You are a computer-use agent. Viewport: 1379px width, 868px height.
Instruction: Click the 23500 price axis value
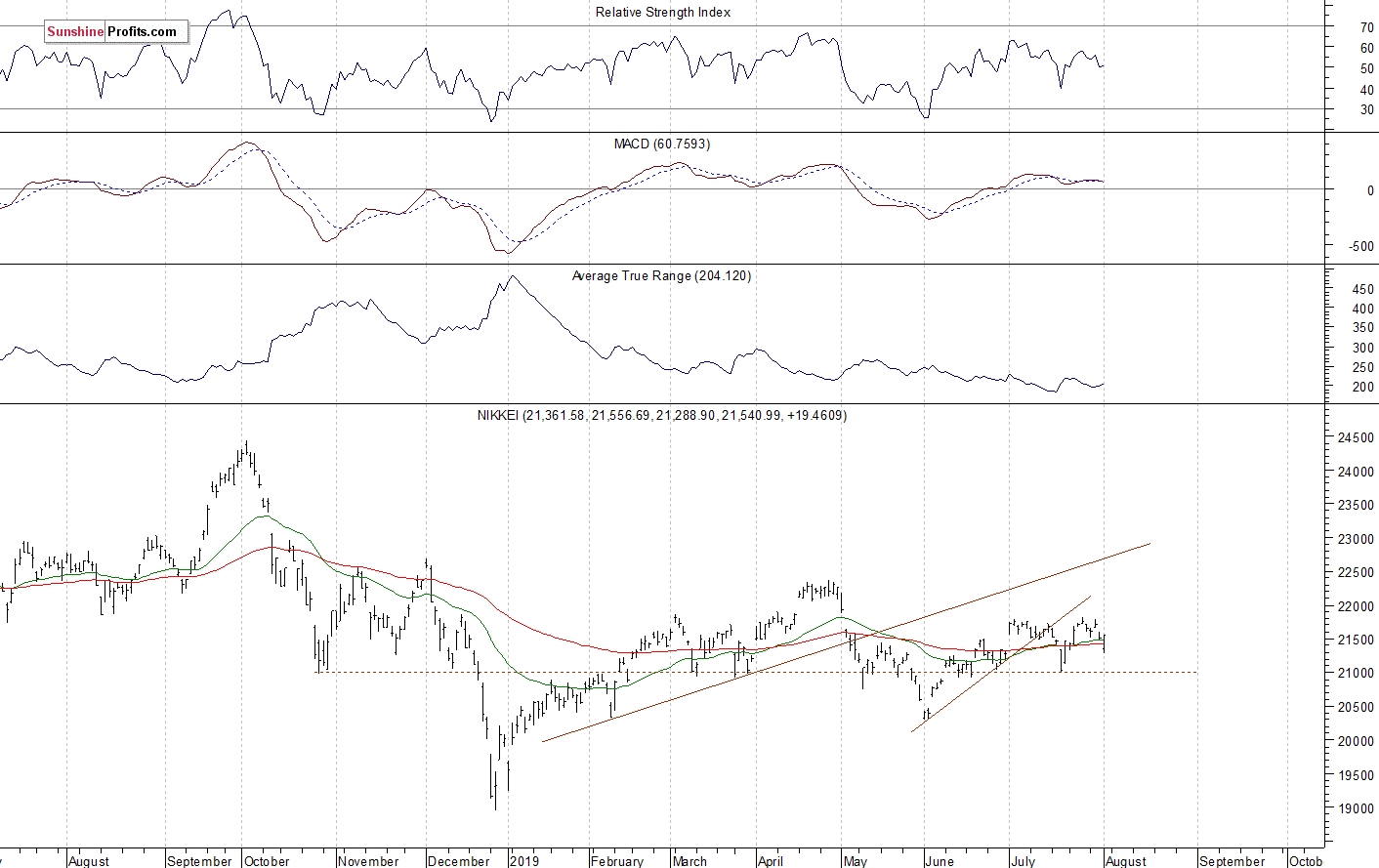pyautogui.click(x=1356, y=505)
